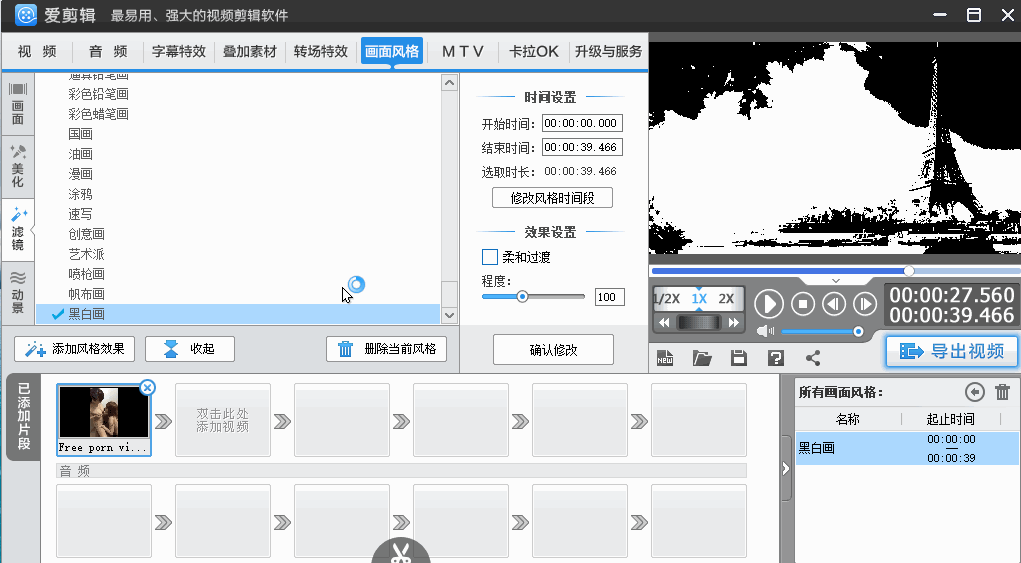Set playback speed to 1X
Screen dimensions: 1021x563
pyautogui.click(x=699, y=299)
